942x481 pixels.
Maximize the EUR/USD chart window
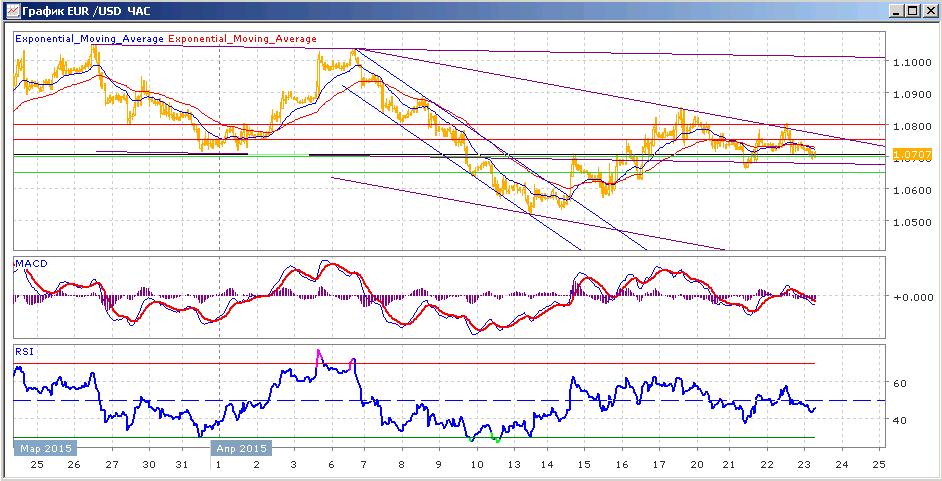[x=913, y=10]
